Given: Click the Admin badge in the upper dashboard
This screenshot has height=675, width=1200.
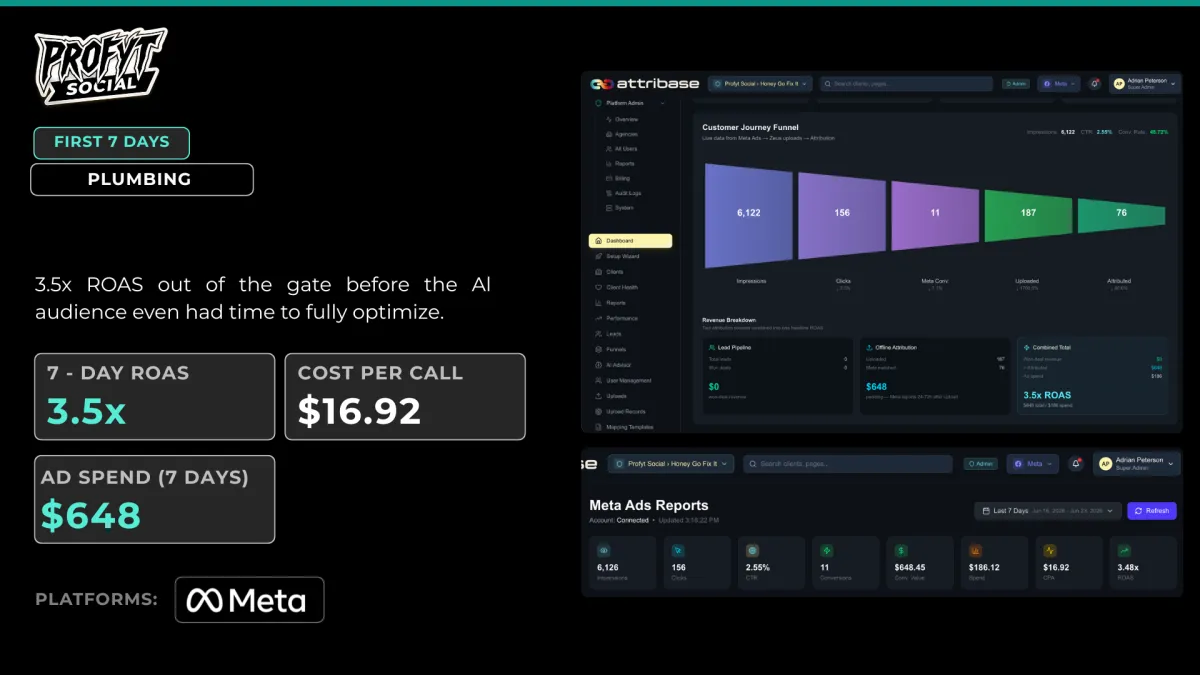Looking at the screenshot, I should [1016, 84].
